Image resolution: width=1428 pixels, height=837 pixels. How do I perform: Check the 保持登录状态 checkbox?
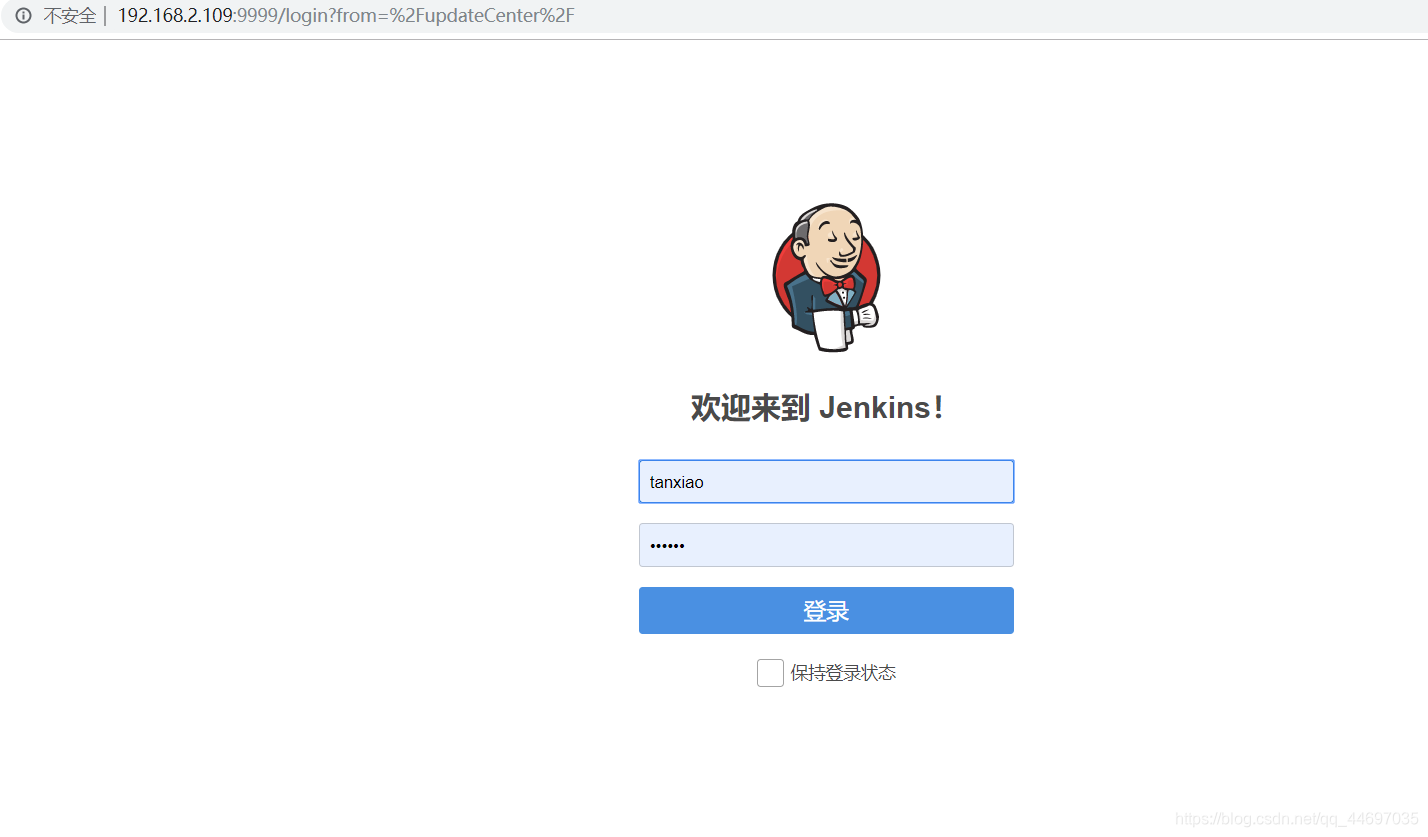coord(770,673)
